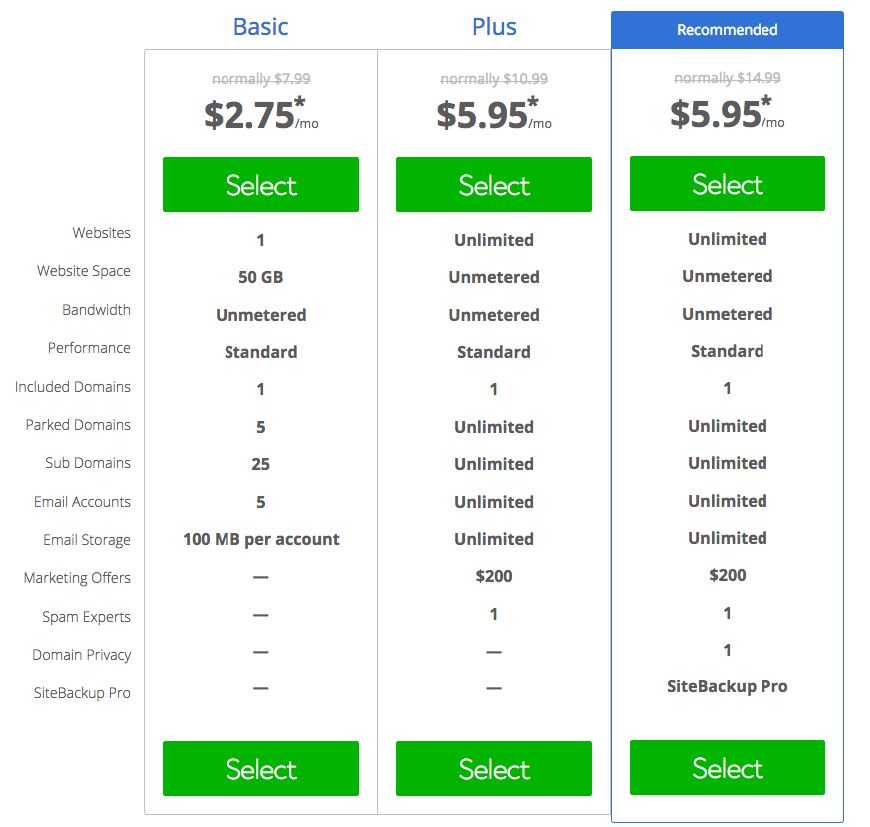Click the bottom Select button in Recommended plan
This screenshot has height=827, width=870.
(x=727, y=768)
